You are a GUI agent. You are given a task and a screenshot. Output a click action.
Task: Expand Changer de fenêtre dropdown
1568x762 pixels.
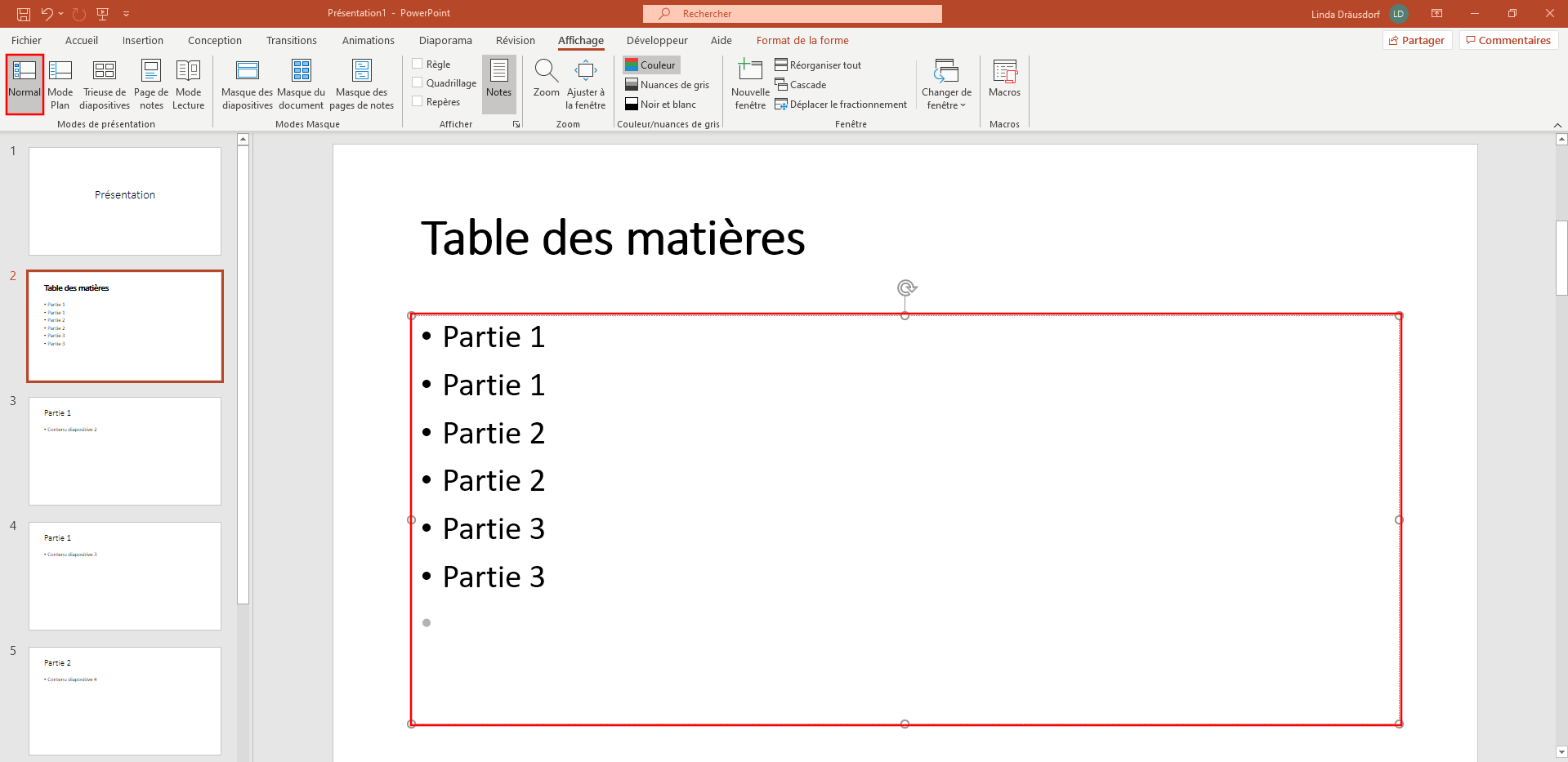(x=946, y=85)
